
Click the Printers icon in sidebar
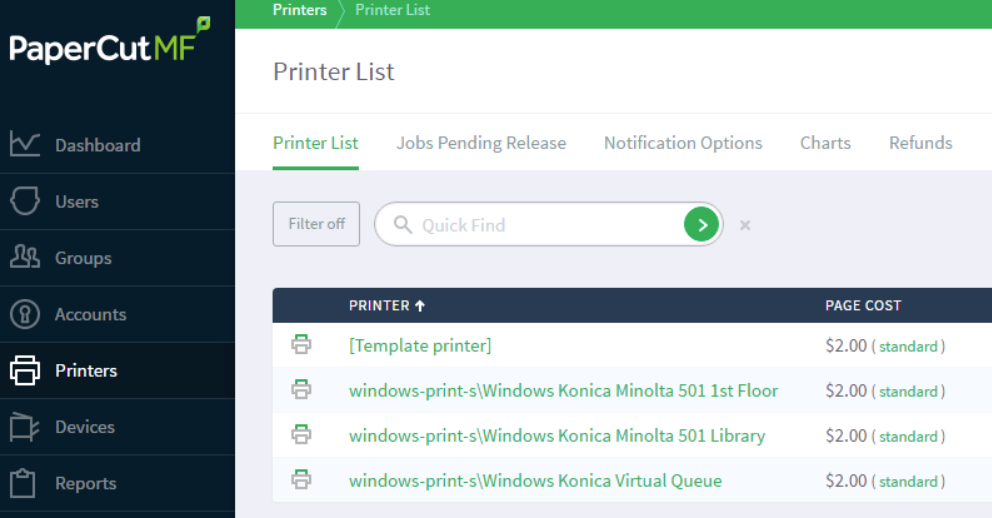[x=25, y=370]
